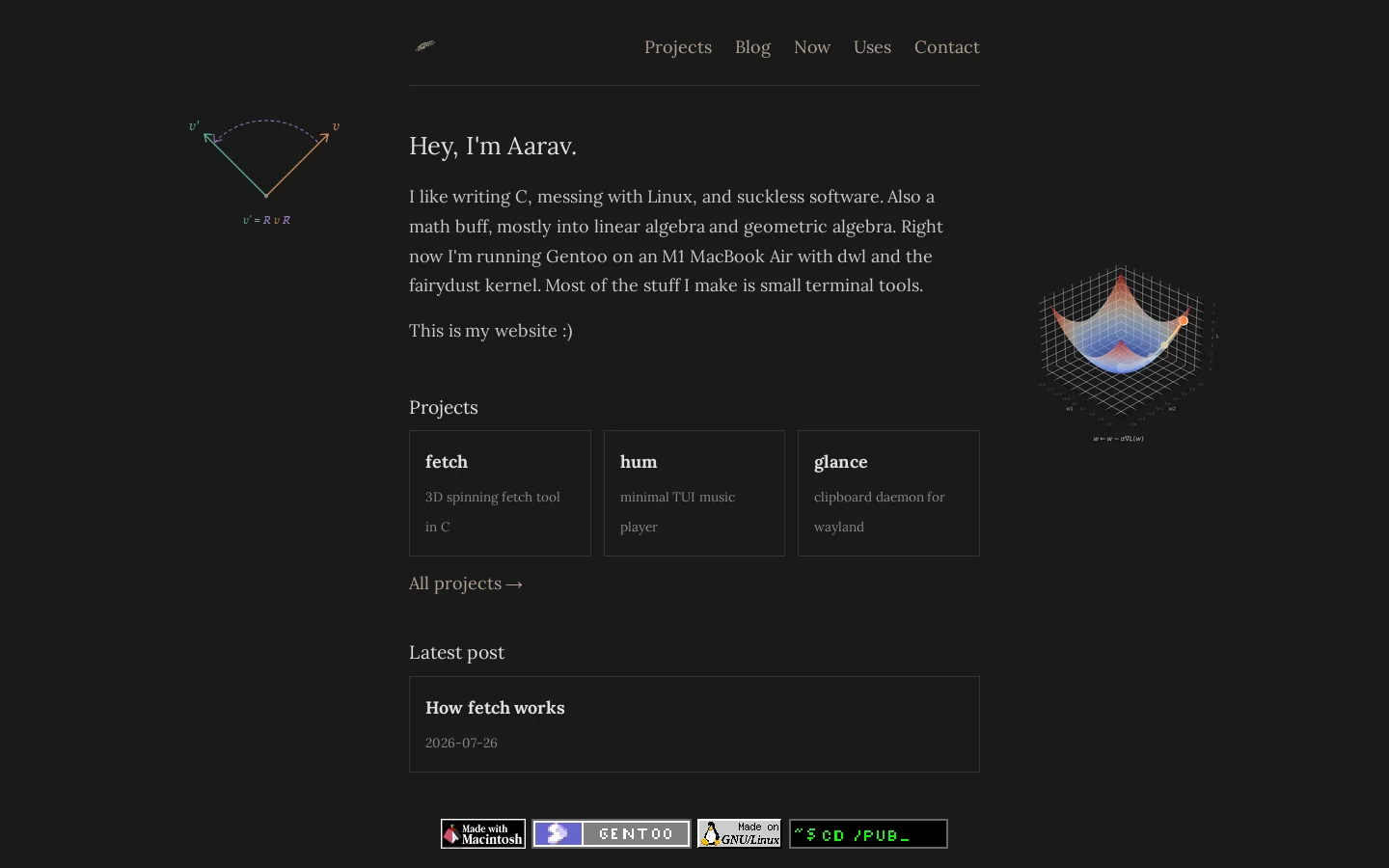Navigate to the Uses page
Screen dimensions: 1389x868
(x=872, y=47)
